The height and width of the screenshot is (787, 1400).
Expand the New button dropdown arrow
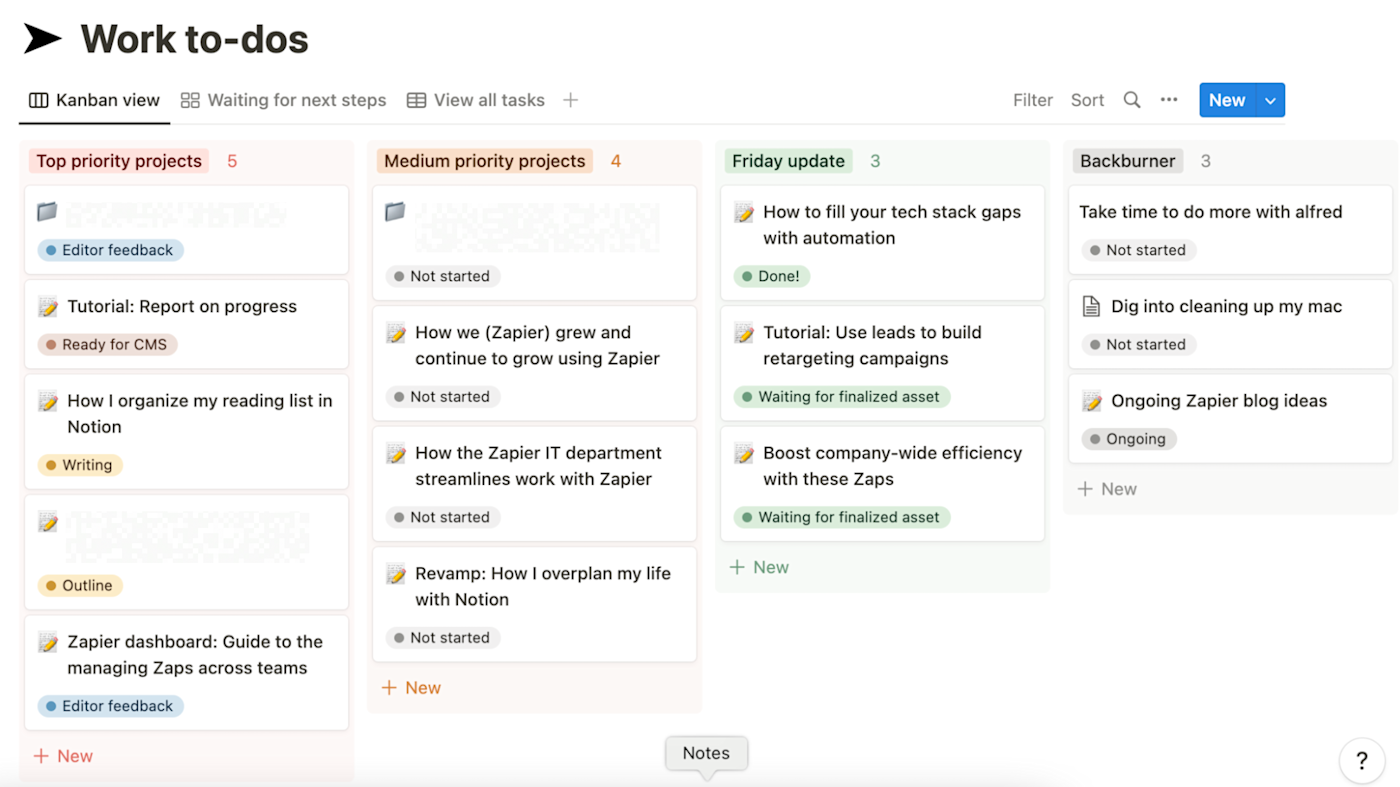tap(1270, 100)
